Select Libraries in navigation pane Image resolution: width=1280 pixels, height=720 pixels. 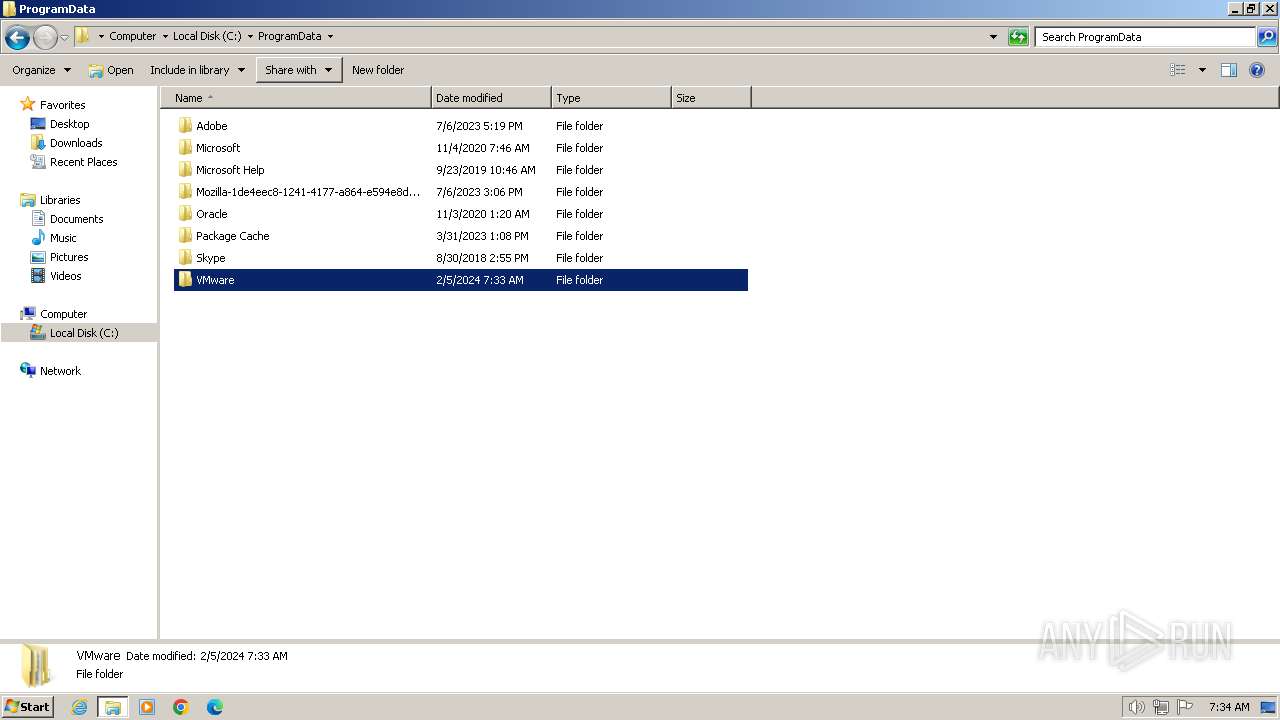point(60,200)
